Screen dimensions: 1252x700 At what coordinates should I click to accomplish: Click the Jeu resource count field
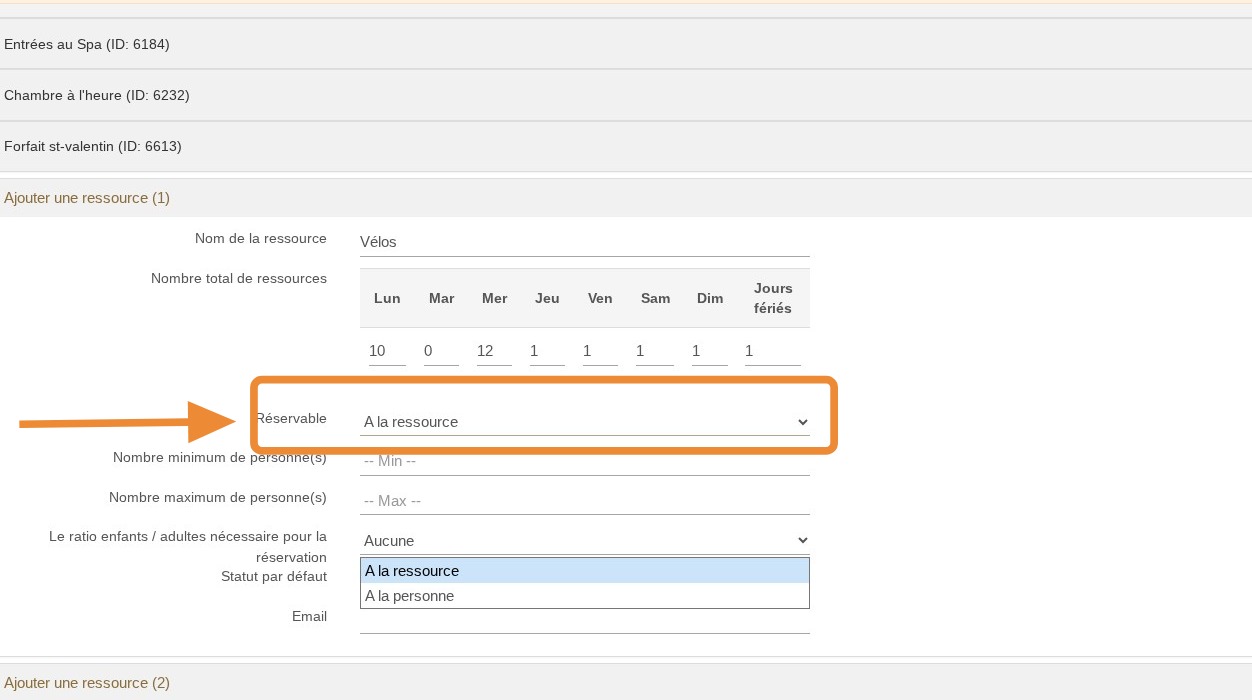click(547, 351)
